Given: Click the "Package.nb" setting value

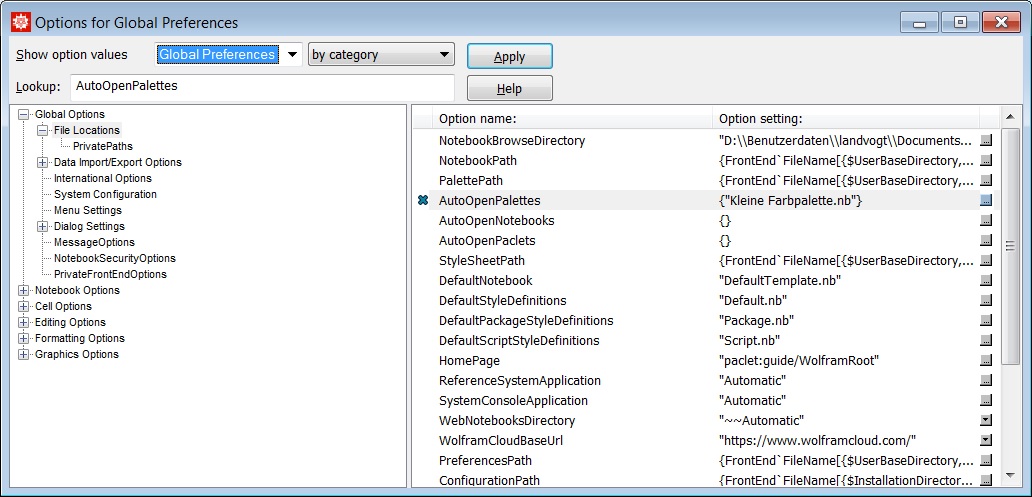Looking at the screenshot, I should [756, 321].
